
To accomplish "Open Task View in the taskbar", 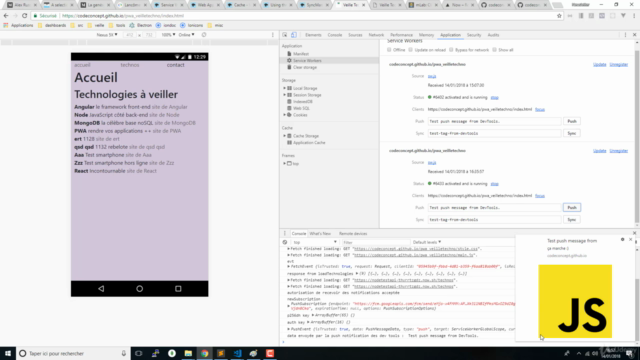I will pos(139,353).
